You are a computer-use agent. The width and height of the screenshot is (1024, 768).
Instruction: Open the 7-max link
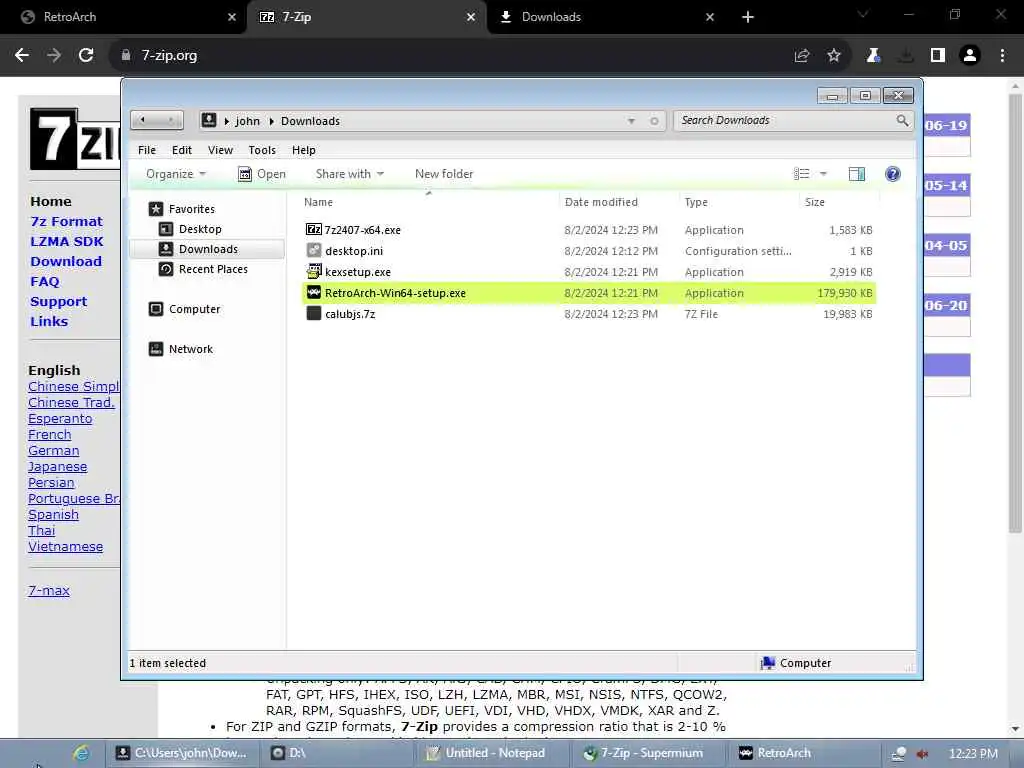(49, 590)
